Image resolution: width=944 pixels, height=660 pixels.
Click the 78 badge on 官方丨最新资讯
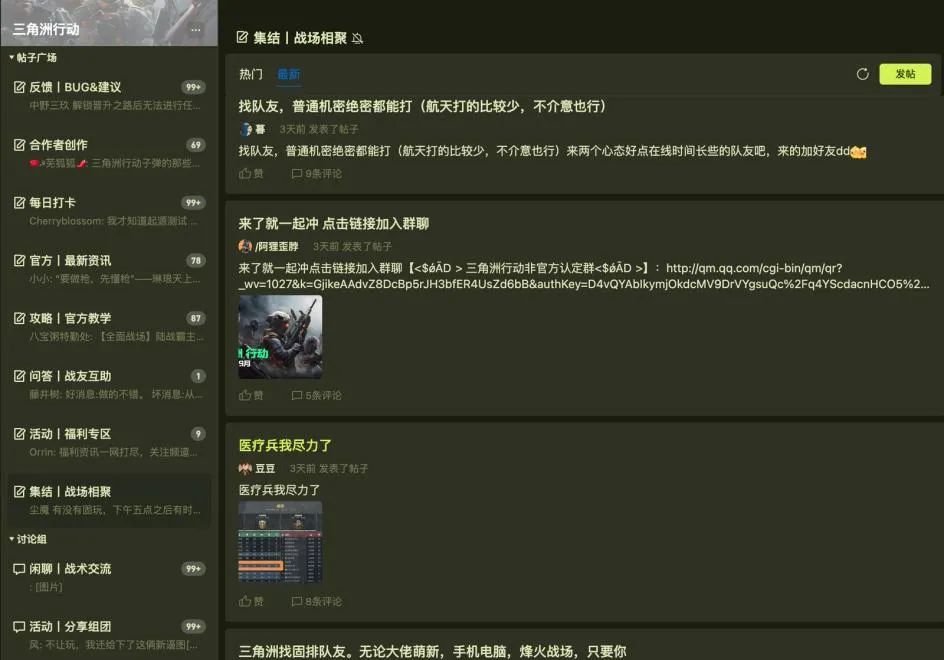[196, 261]
